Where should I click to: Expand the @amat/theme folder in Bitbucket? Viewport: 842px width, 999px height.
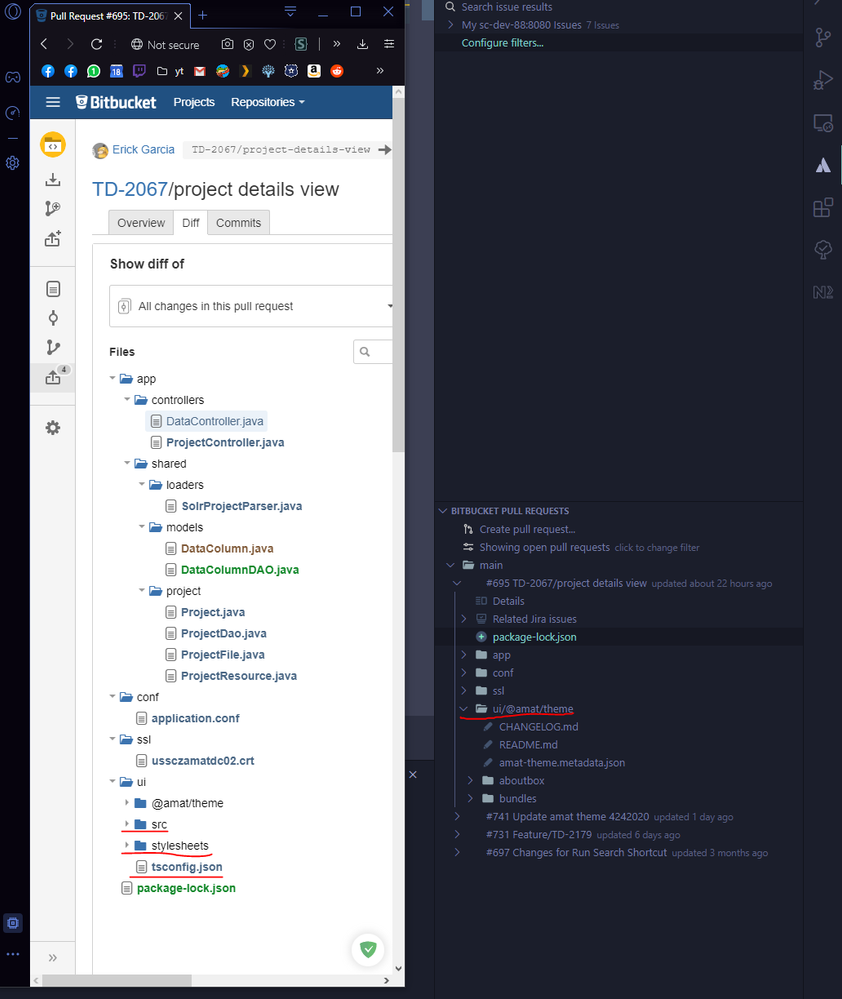pos(127,803)
